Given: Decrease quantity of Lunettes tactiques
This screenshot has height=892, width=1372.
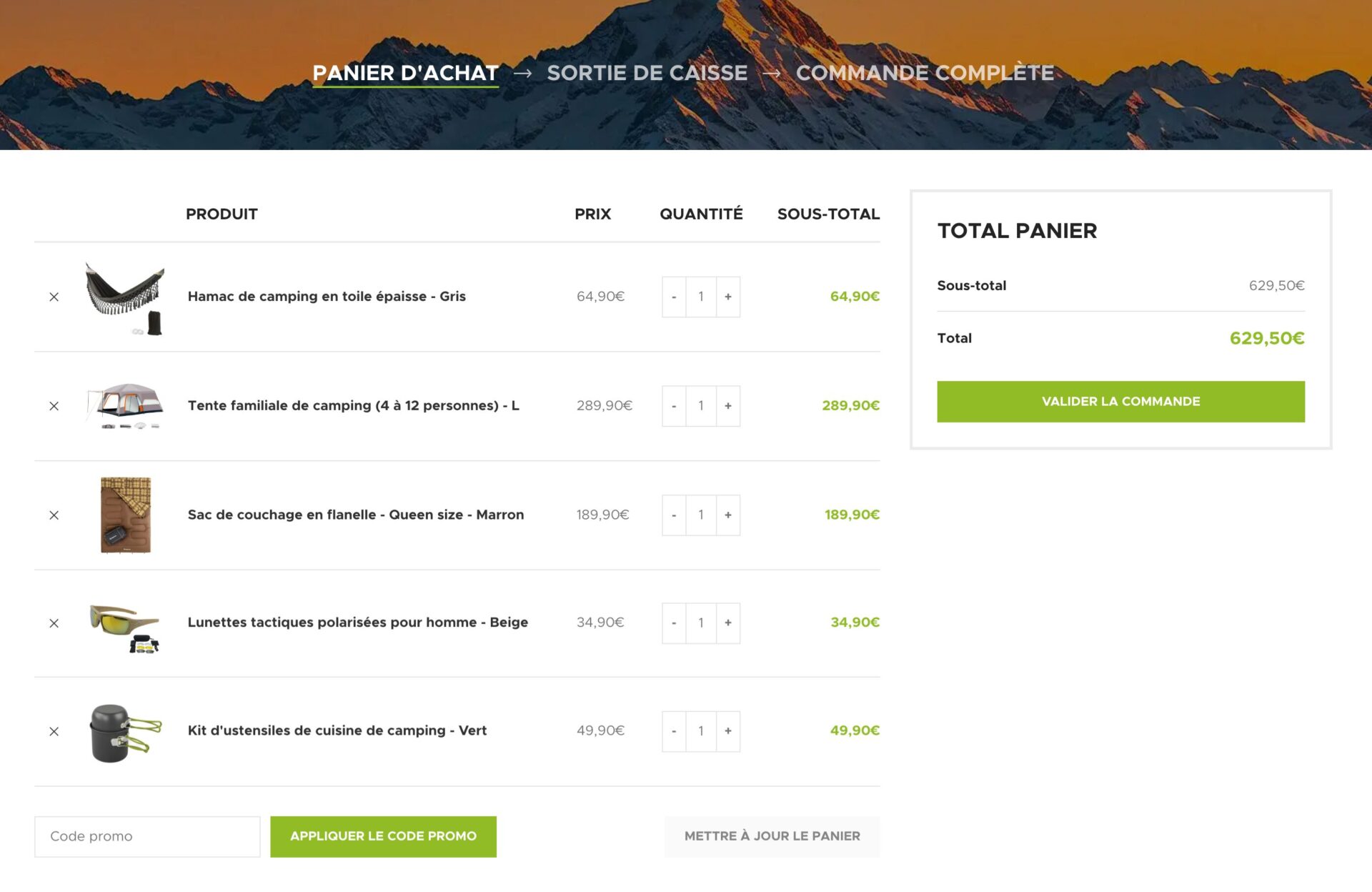Looking at the screenshot, I should click(674, 623).
